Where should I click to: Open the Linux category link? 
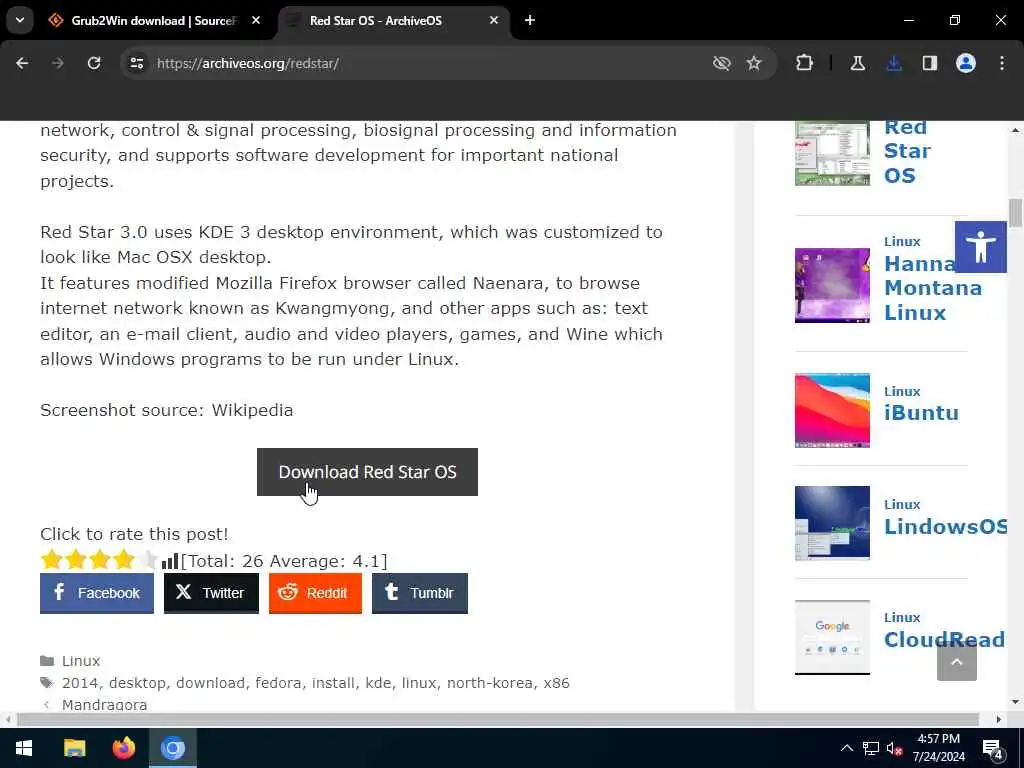(81, 661)
